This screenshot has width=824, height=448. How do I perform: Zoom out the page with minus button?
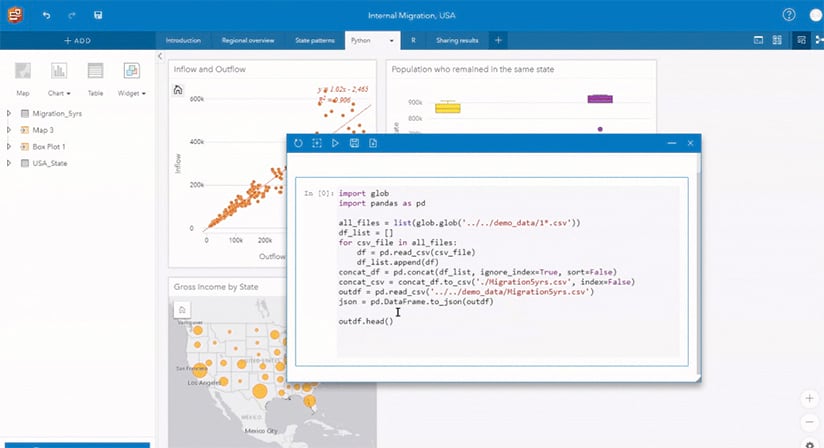[809, 422]
